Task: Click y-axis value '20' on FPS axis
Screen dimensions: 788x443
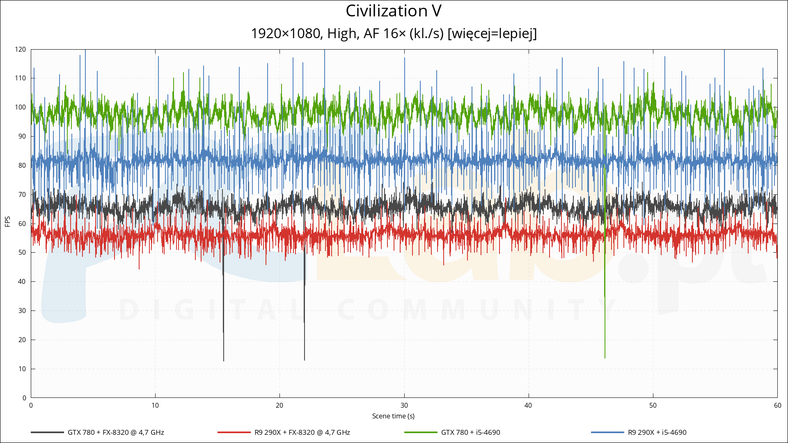Action: click(22, 340)
